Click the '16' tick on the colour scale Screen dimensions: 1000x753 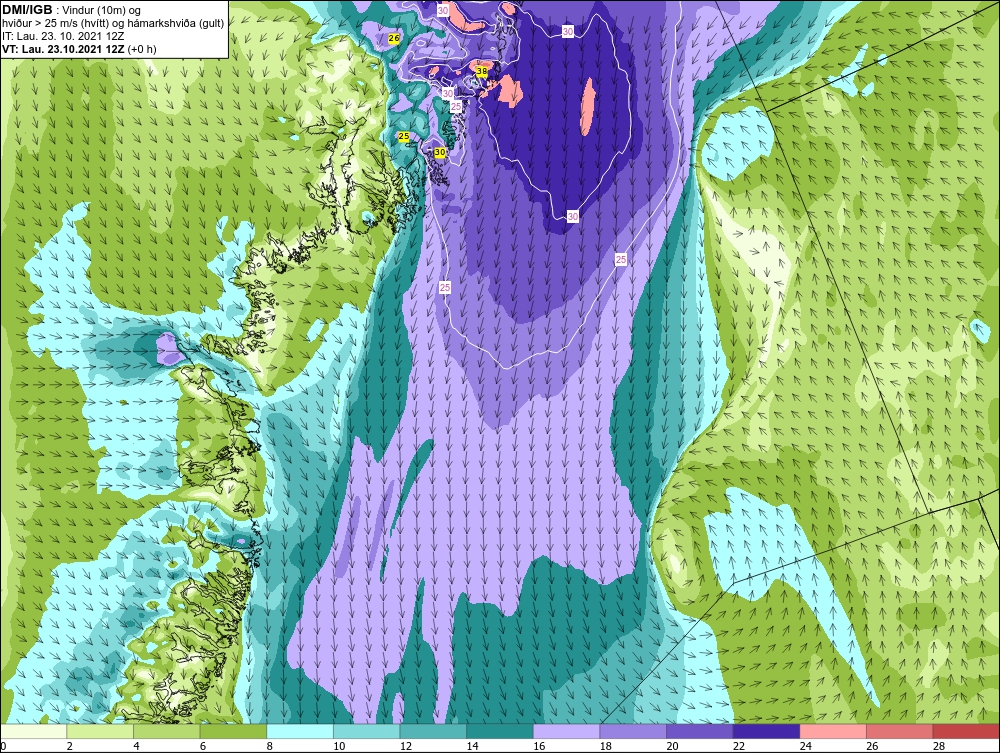click(x=539, y=746)
